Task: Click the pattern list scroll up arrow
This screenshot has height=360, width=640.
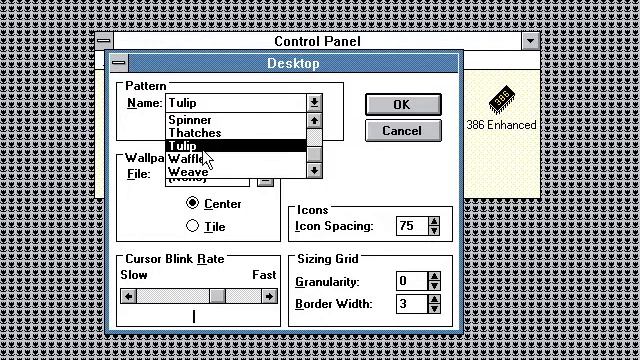Action: tap(314, 120)
